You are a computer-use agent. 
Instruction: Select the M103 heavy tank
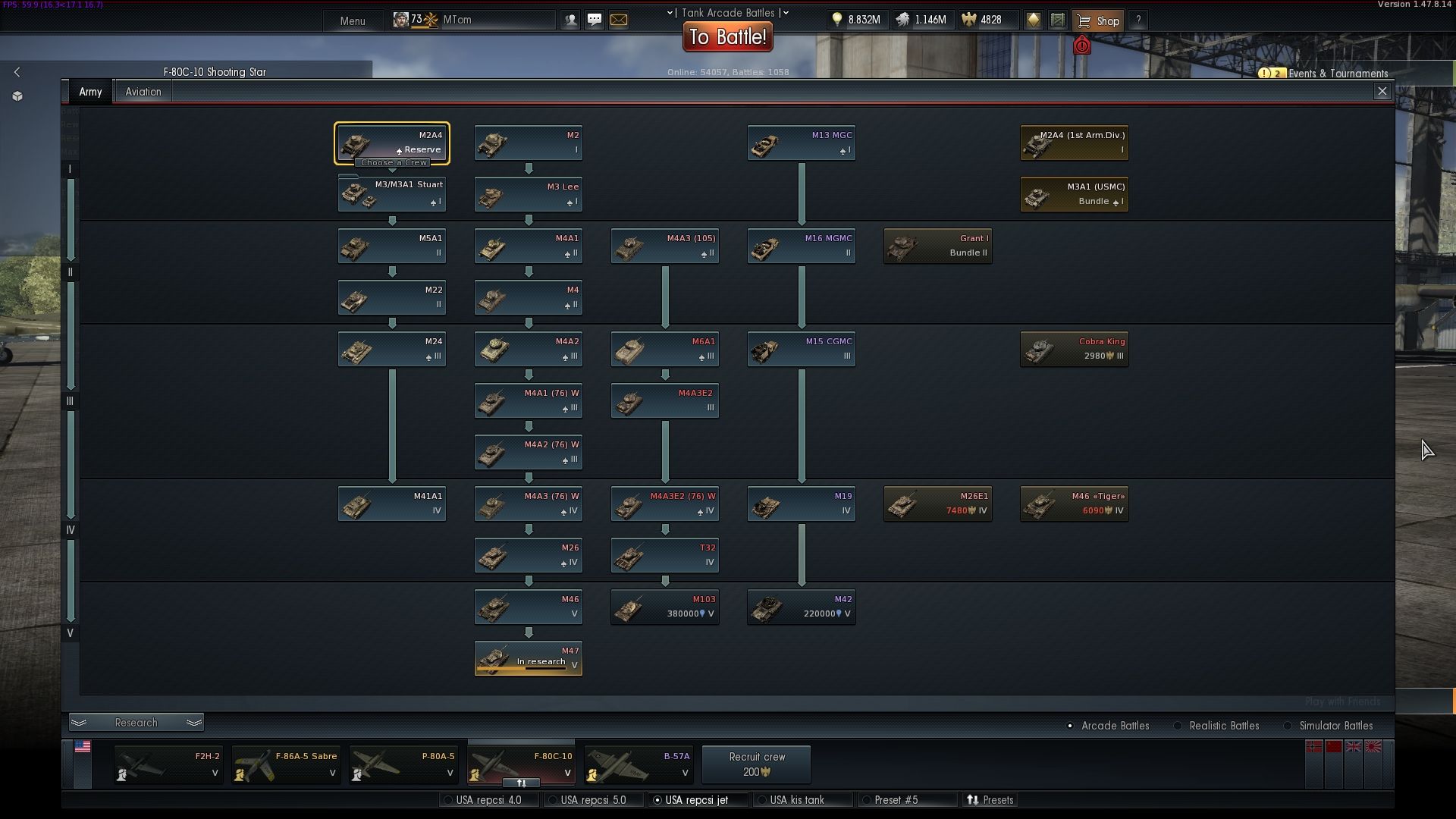pos(665,607)
